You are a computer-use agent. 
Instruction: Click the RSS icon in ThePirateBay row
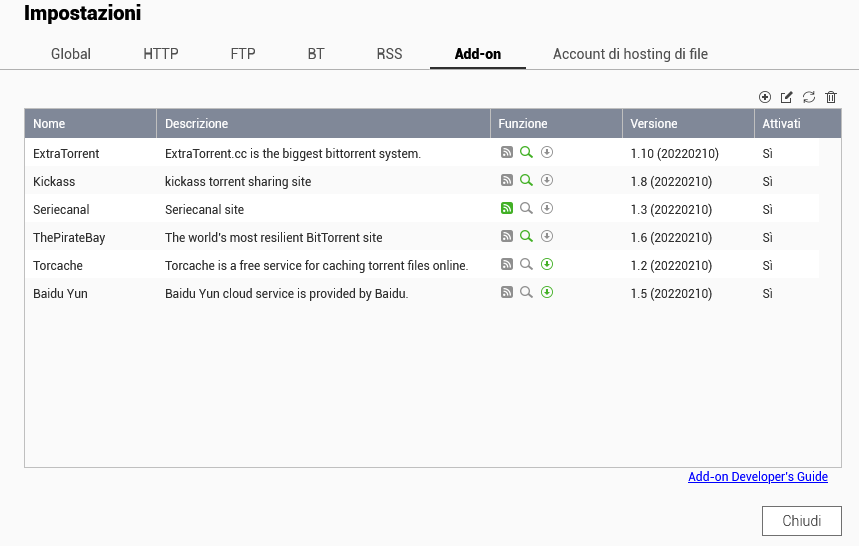507,237
